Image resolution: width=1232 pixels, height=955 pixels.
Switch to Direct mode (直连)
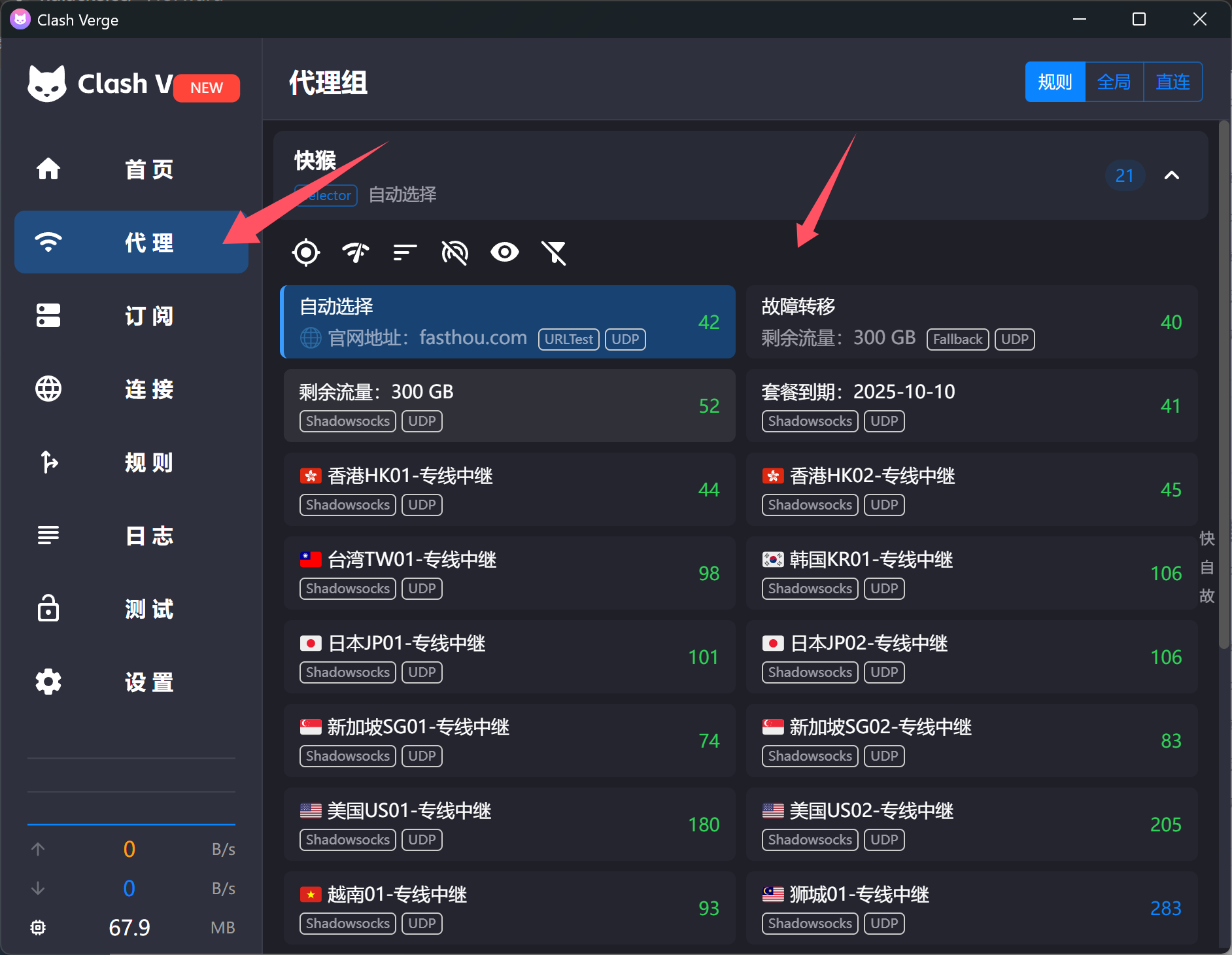click(x=1172, y=82)
